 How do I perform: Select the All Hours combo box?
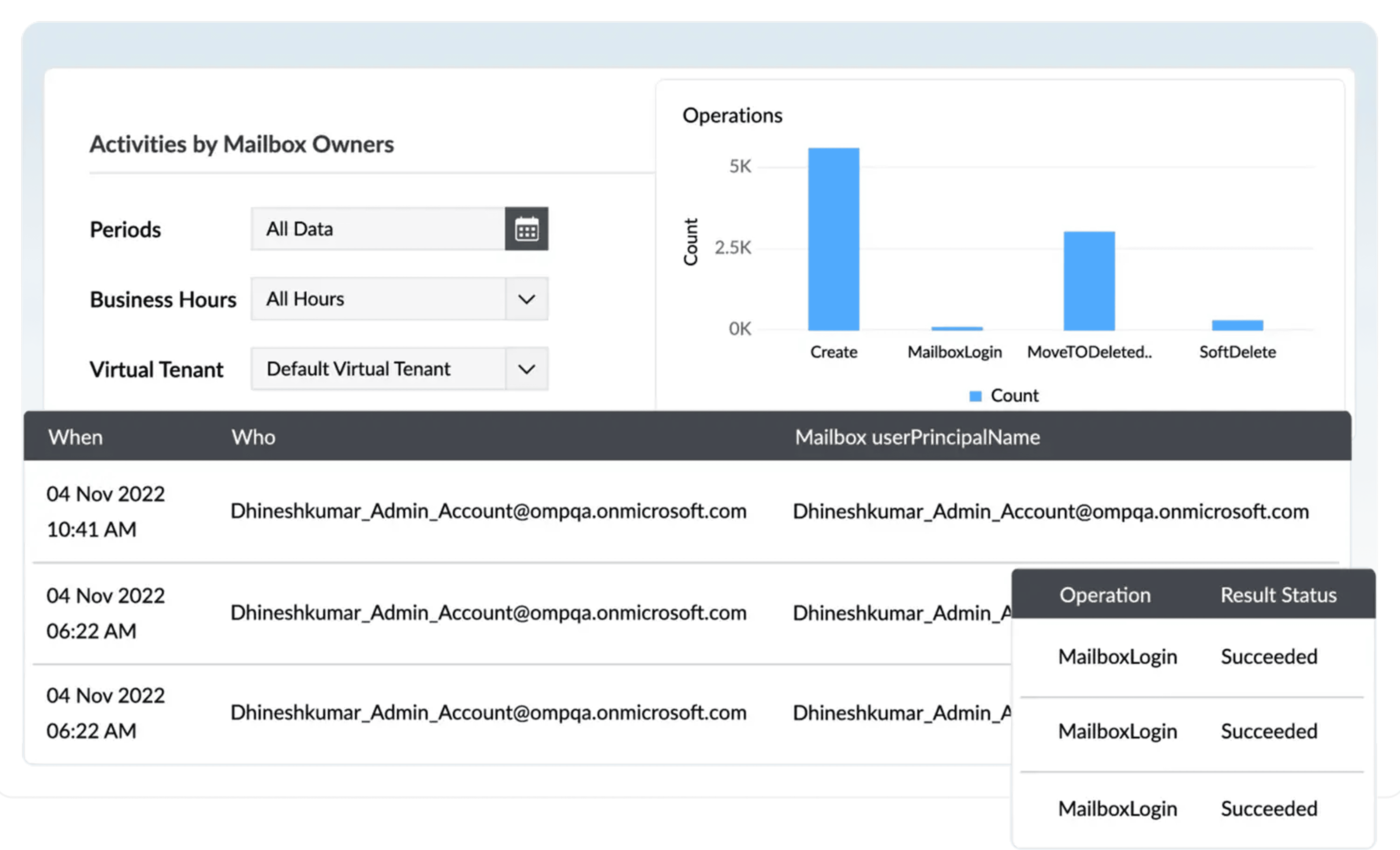(377, 299)
